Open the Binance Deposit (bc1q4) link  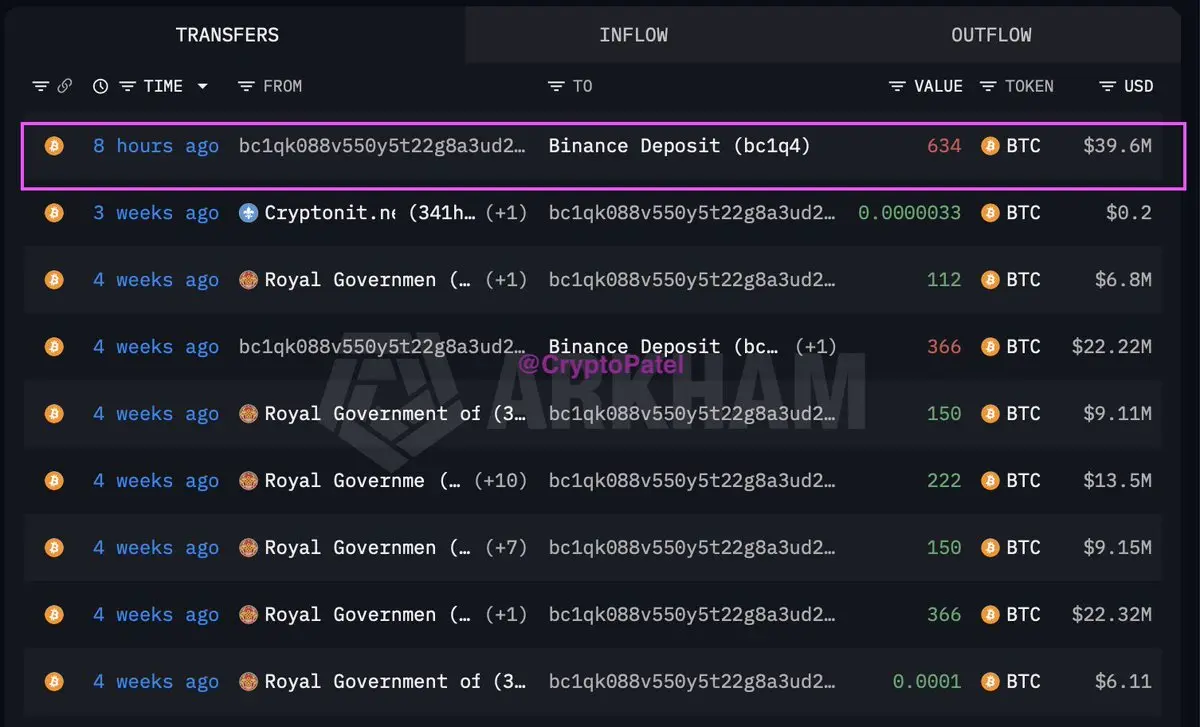point(679,146)
